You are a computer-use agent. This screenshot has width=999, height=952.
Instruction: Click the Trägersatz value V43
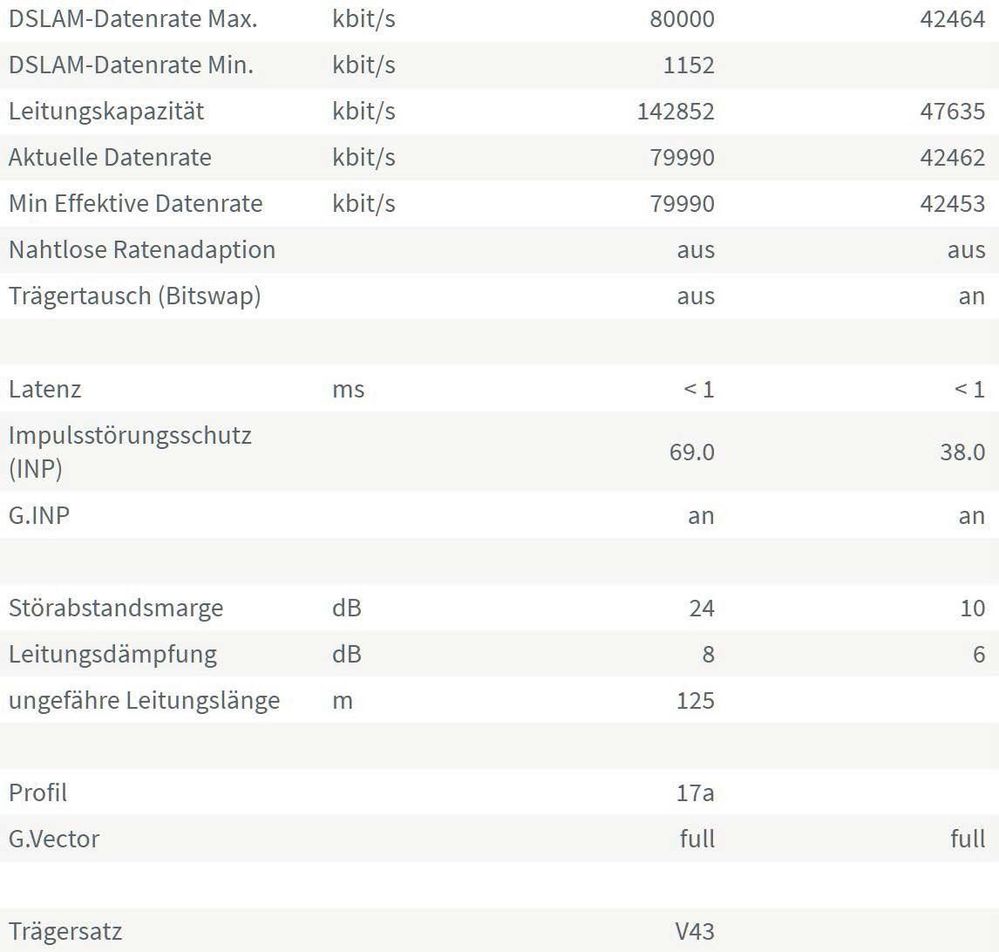point(695,931)
